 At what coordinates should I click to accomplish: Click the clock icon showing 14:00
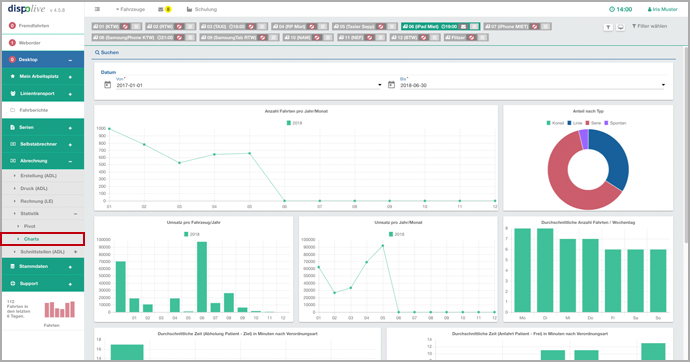pyautogui.click(x=612, y=9)
